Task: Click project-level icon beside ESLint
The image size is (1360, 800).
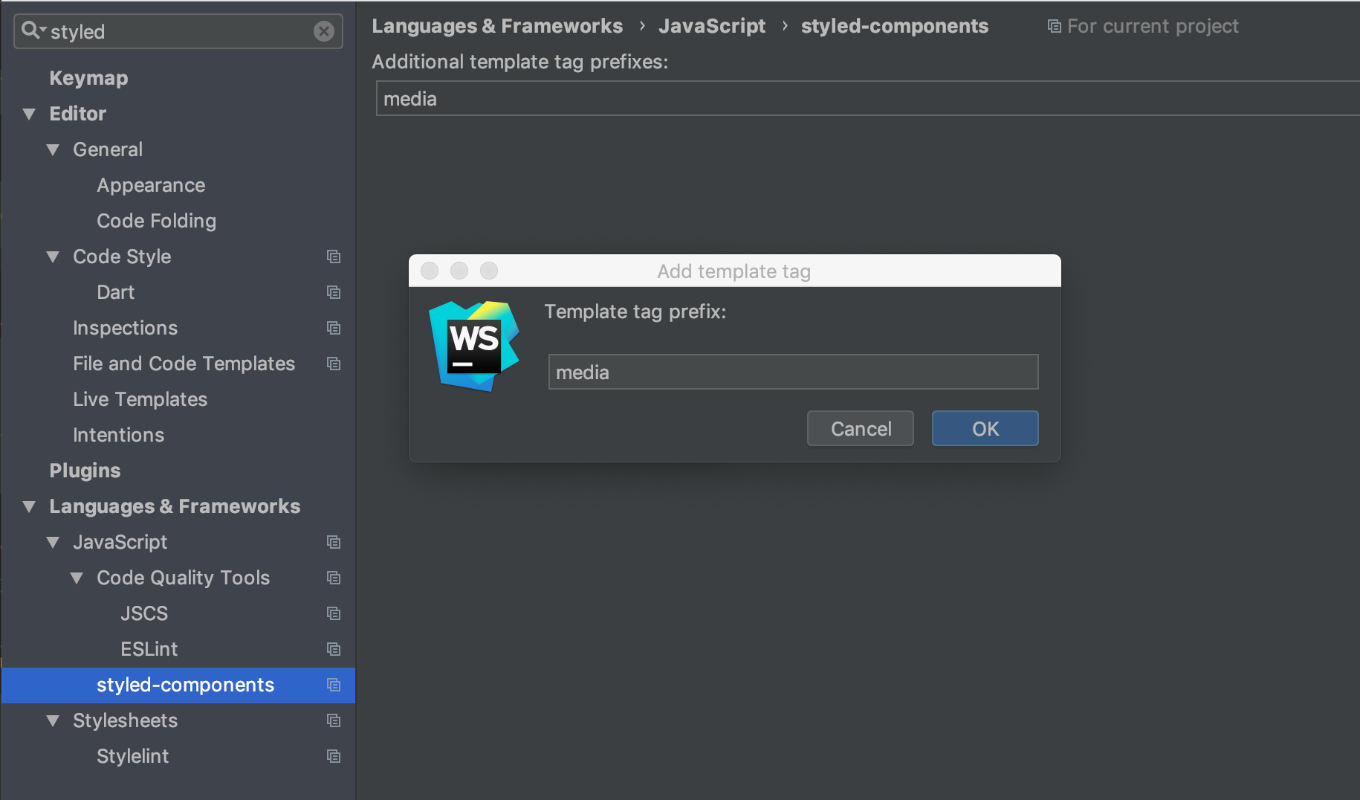Action: [x=334, y=650]
